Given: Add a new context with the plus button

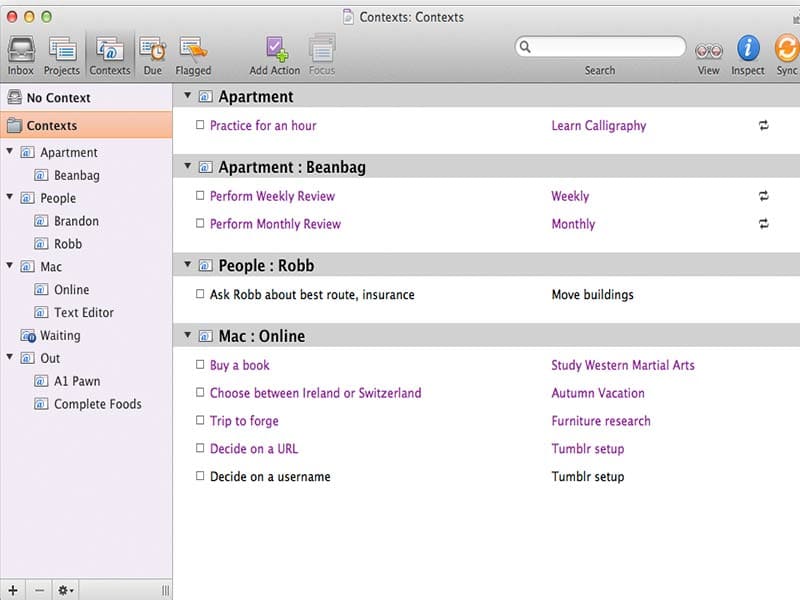Looking at the screenshot, I should [12, 590].
